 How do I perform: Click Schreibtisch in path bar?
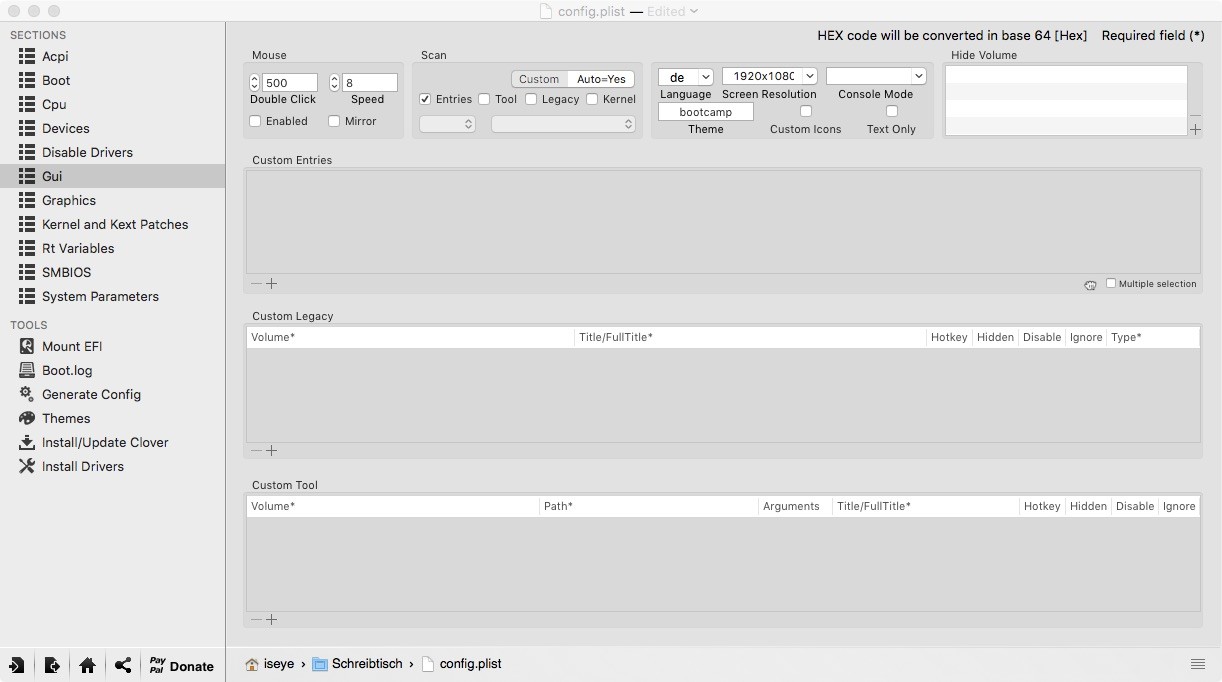(x=358, y=664)
